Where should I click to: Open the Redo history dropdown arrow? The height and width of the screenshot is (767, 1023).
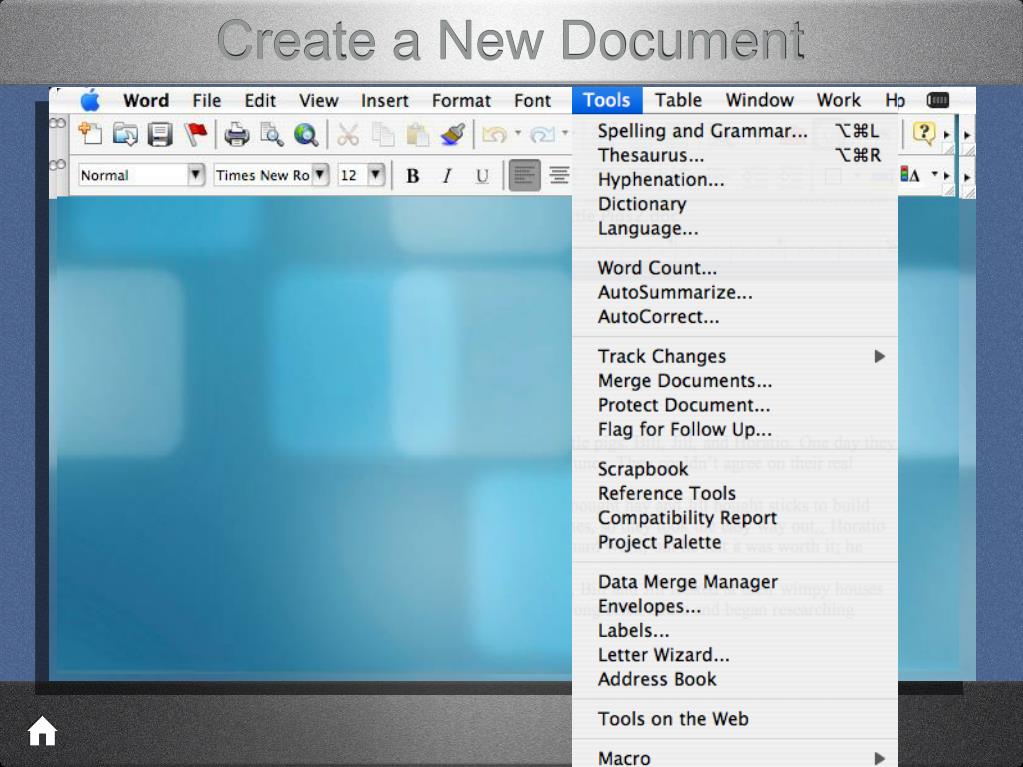[565, 134]
